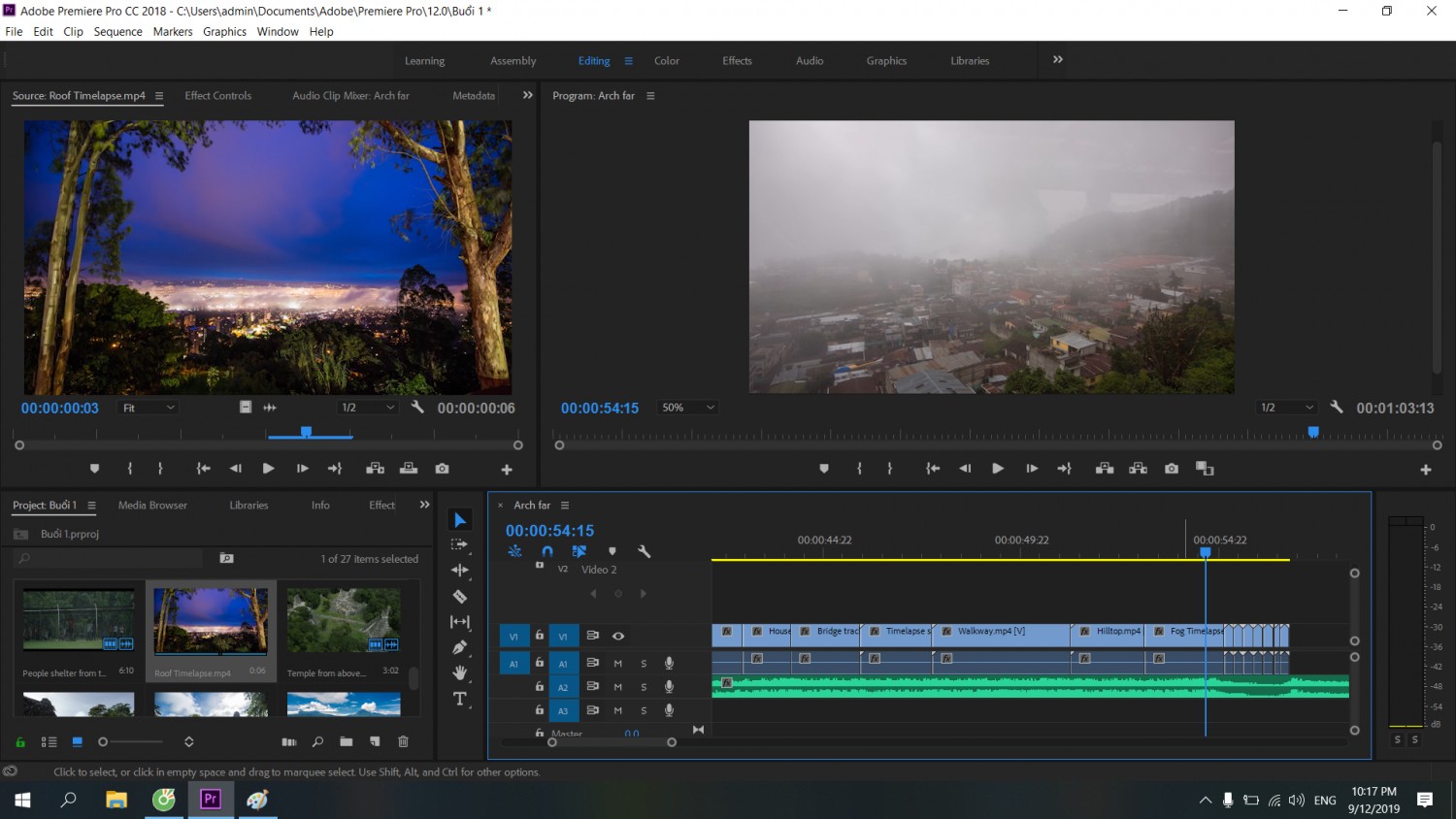Open Program monitor playback resolution 1/2 dropdown
The image size is (1456, 819).
tap(1286, 408)
